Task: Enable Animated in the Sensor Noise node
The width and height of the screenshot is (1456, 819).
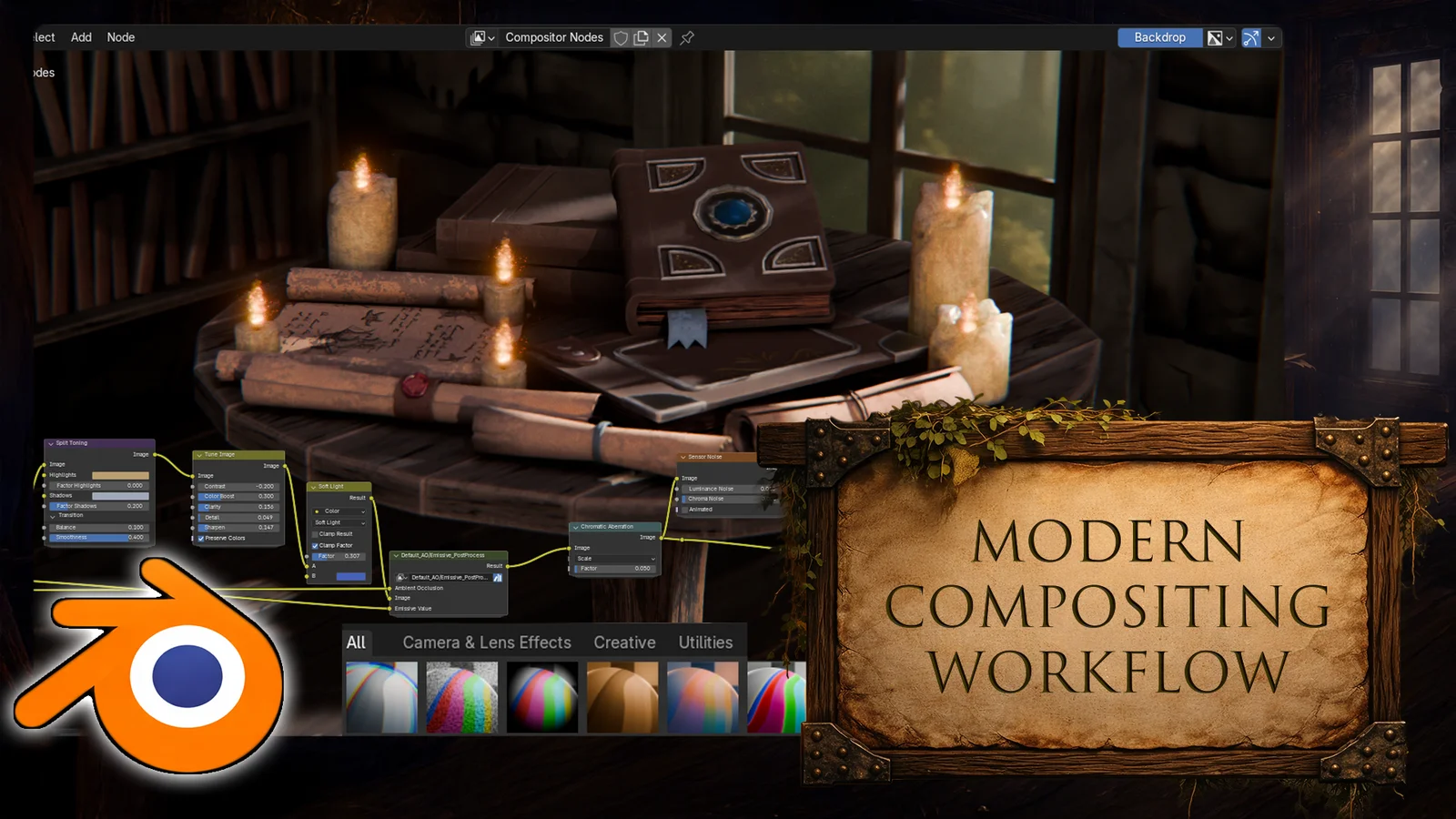Action: coord(685,508)
